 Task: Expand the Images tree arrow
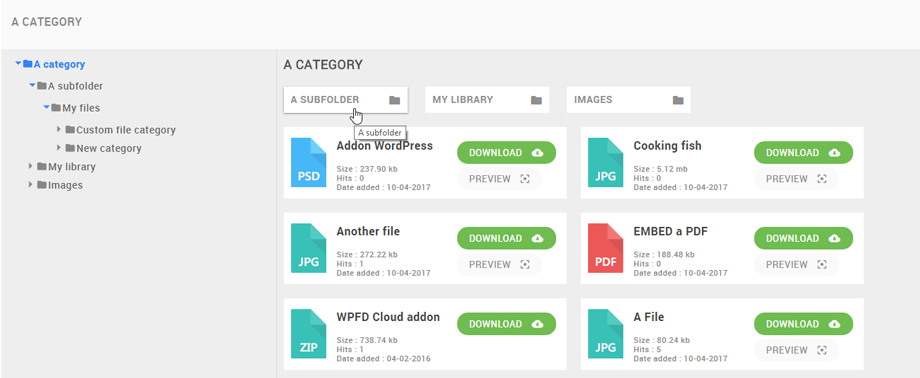(x=31, y=185)
